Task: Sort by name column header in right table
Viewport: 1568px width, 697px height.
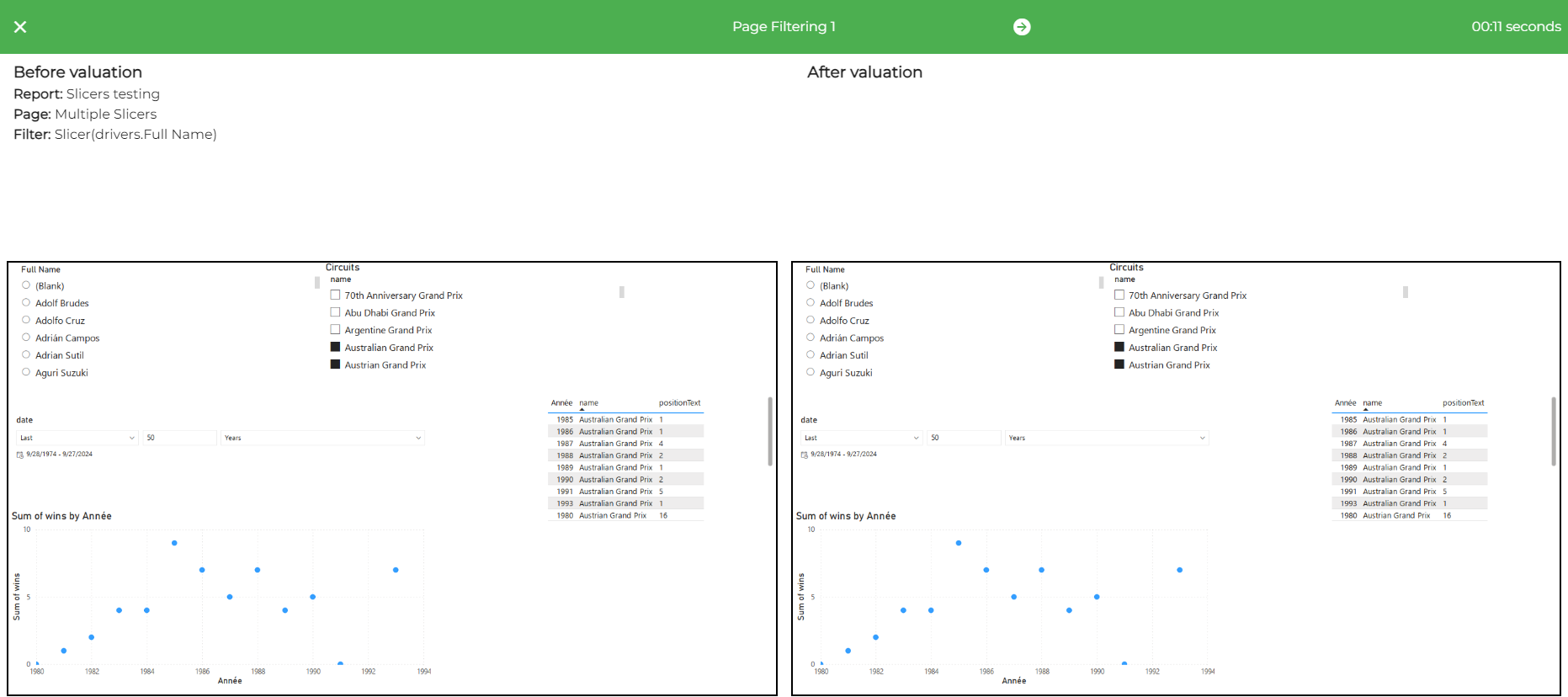Action: pos(1373,403)
